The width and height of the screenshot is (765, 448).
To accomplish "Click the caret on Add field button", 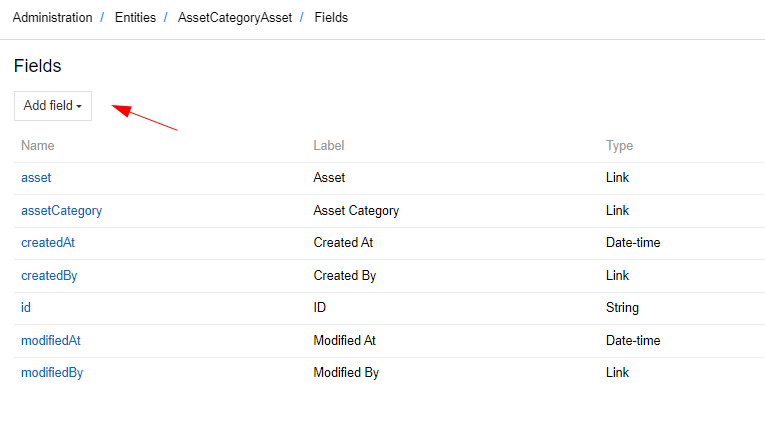I will click(x=79, y=106).
